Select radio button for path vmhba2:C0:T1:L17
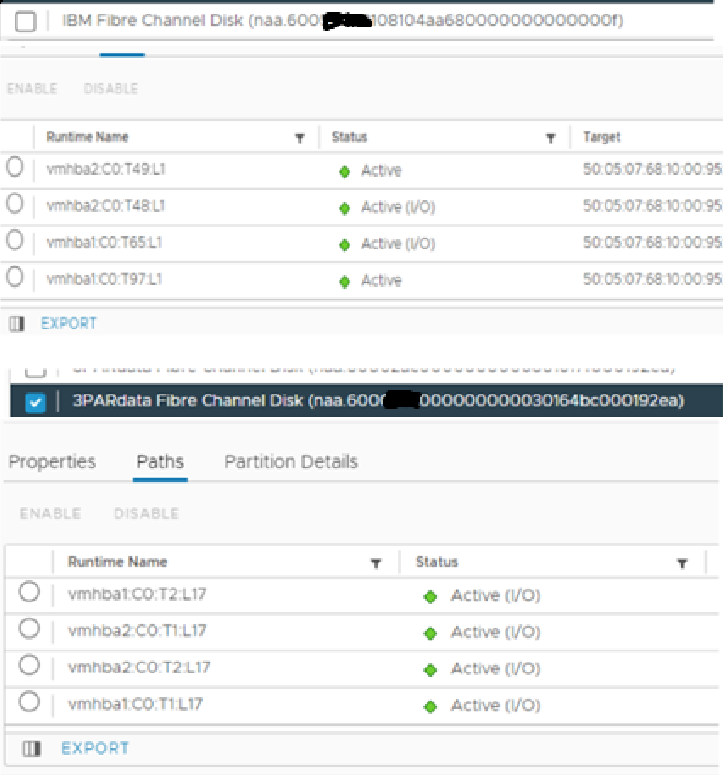Viewport: 723px width, 775px height. (29, 630)
